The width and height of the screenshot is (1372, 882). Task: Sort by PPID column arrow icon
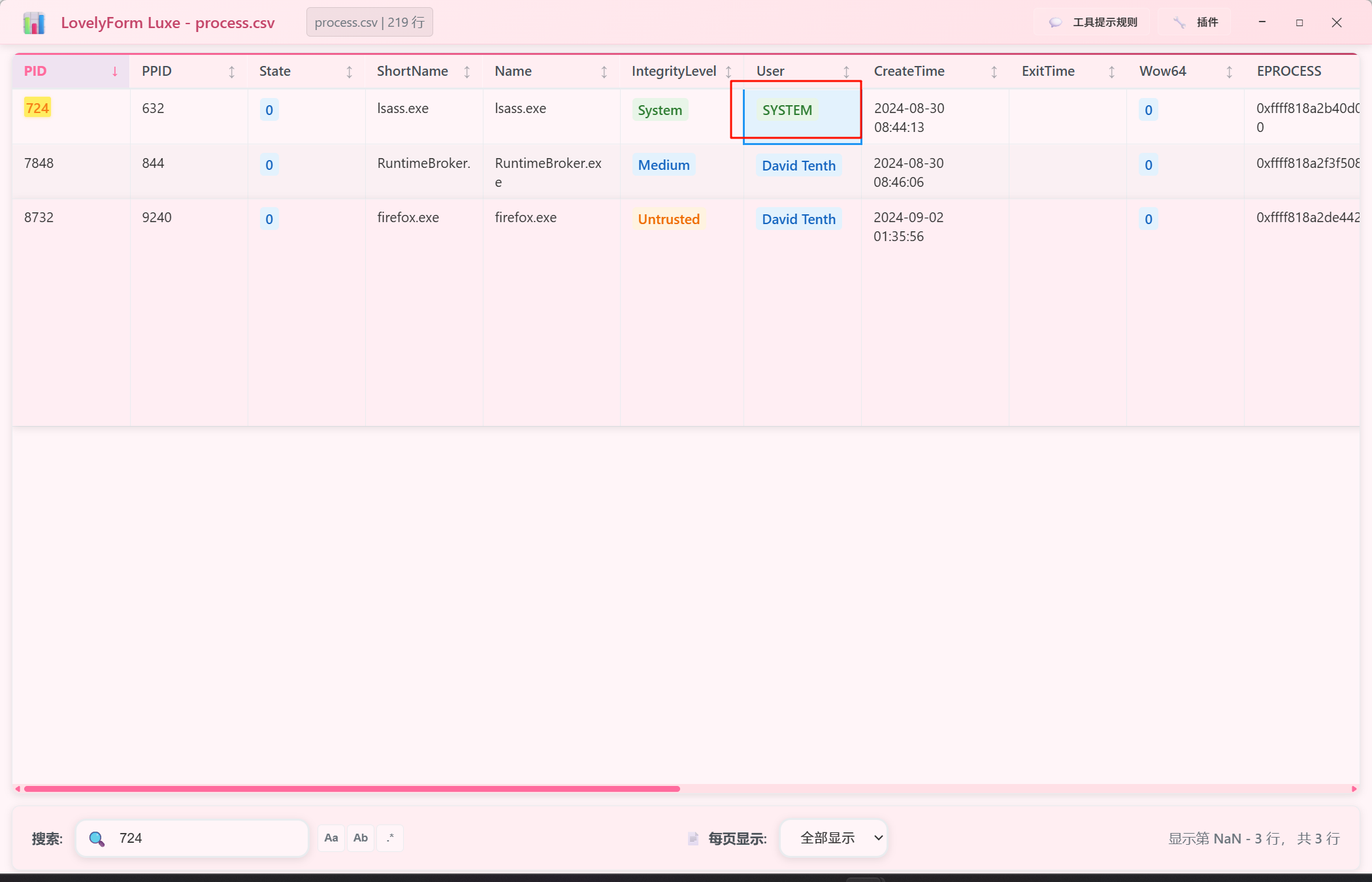[231, 72]
